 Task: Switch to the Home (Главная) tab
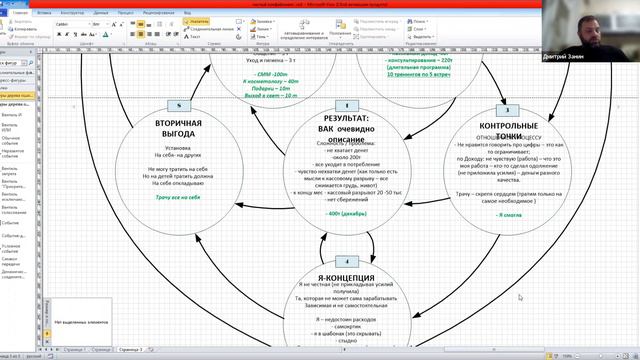point(20,13)
